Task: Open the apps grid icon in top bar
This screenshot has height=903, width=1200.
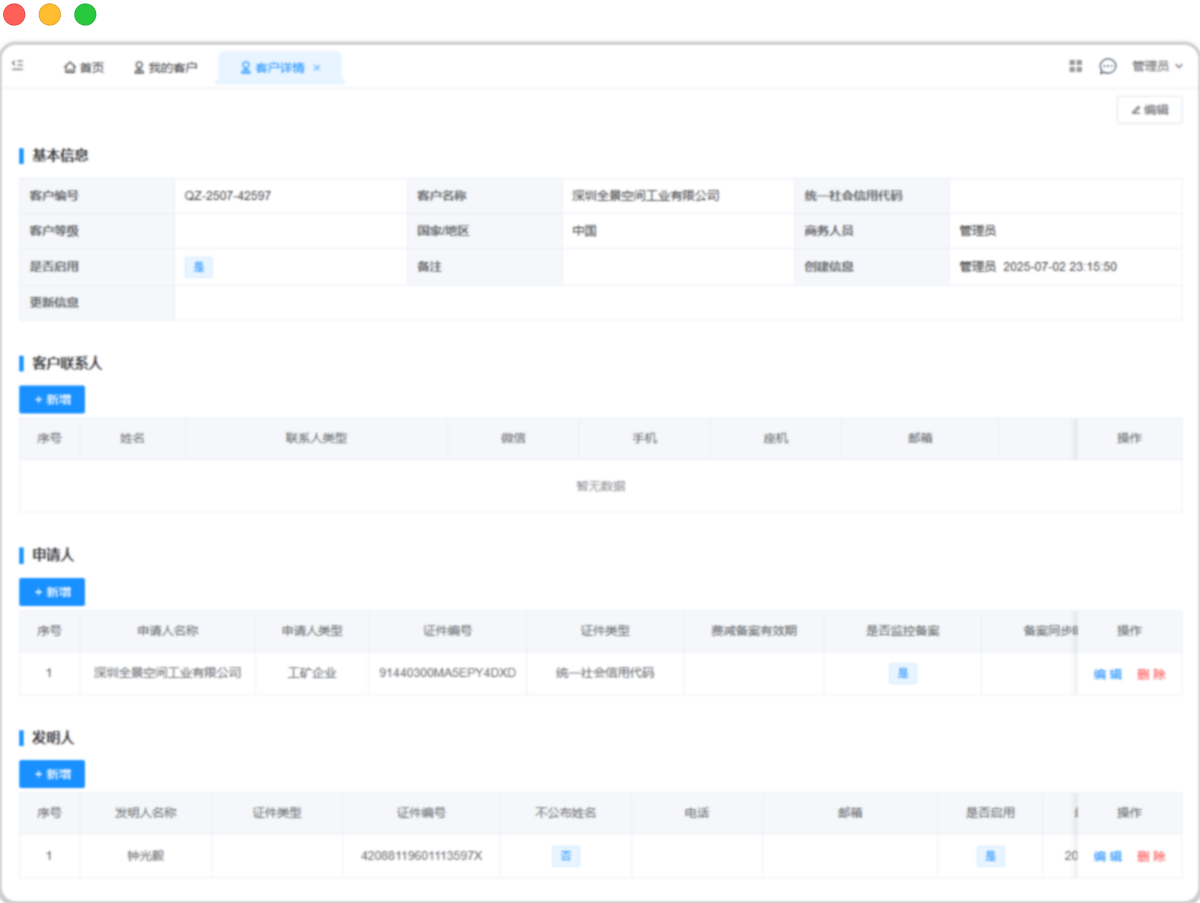Action: click(x=1075, y=65)
